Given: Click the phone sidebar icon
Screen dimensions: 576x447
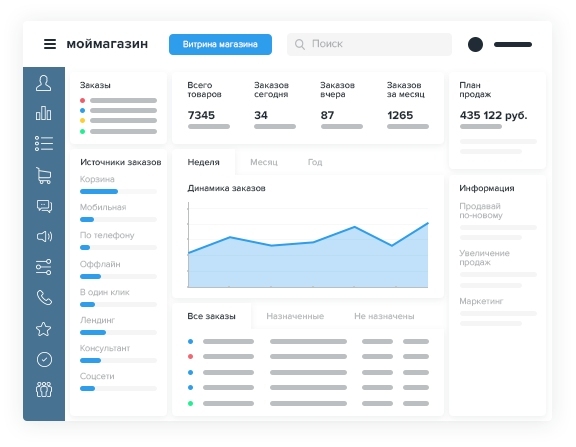Looking at the screenshot, I should 44,298.
